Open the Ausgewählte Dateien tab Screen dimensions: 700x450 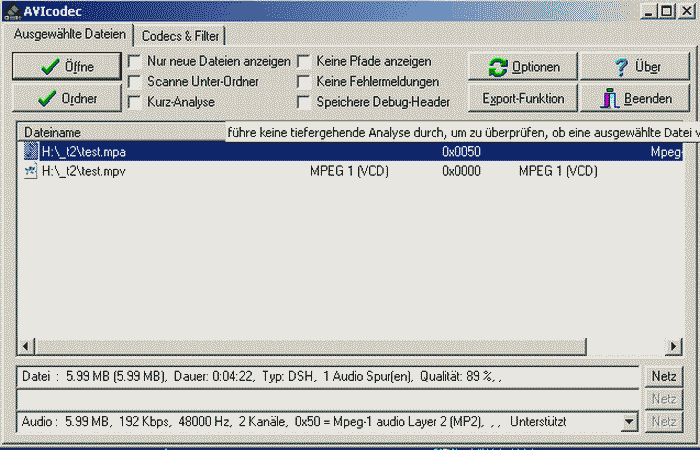click(x=70, y=35)
